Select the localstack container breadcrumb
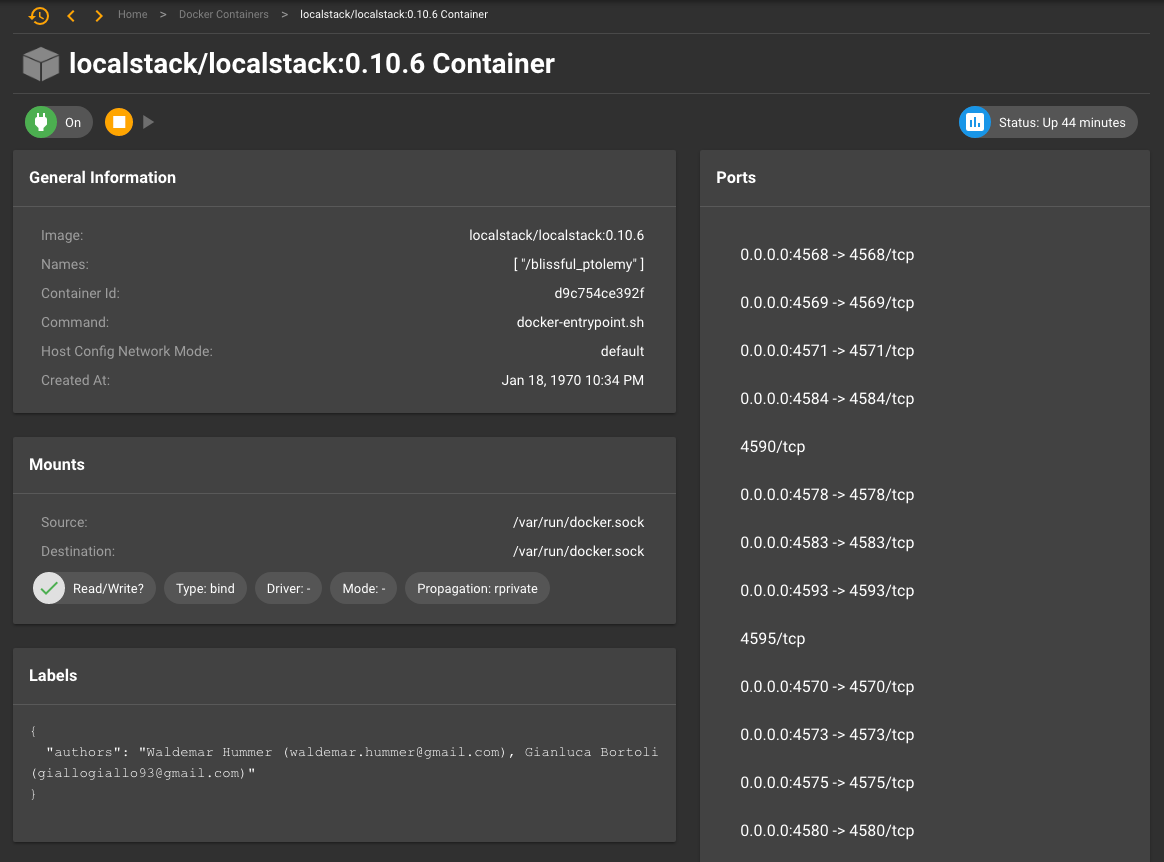The width and height of the screenshot is (1164, 862). (x=393, y=14)
